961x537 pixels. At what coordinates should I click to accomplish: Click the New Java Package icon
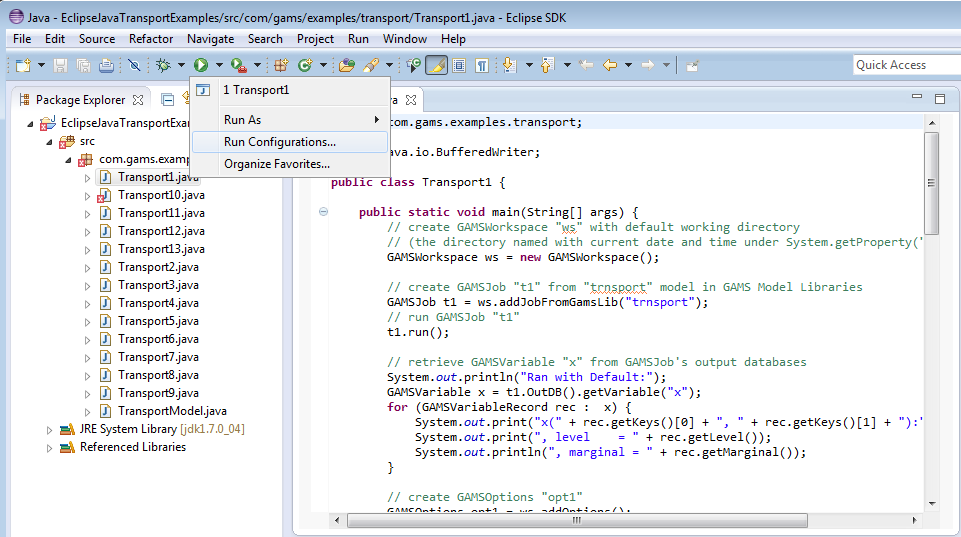[x=281, y=65]
